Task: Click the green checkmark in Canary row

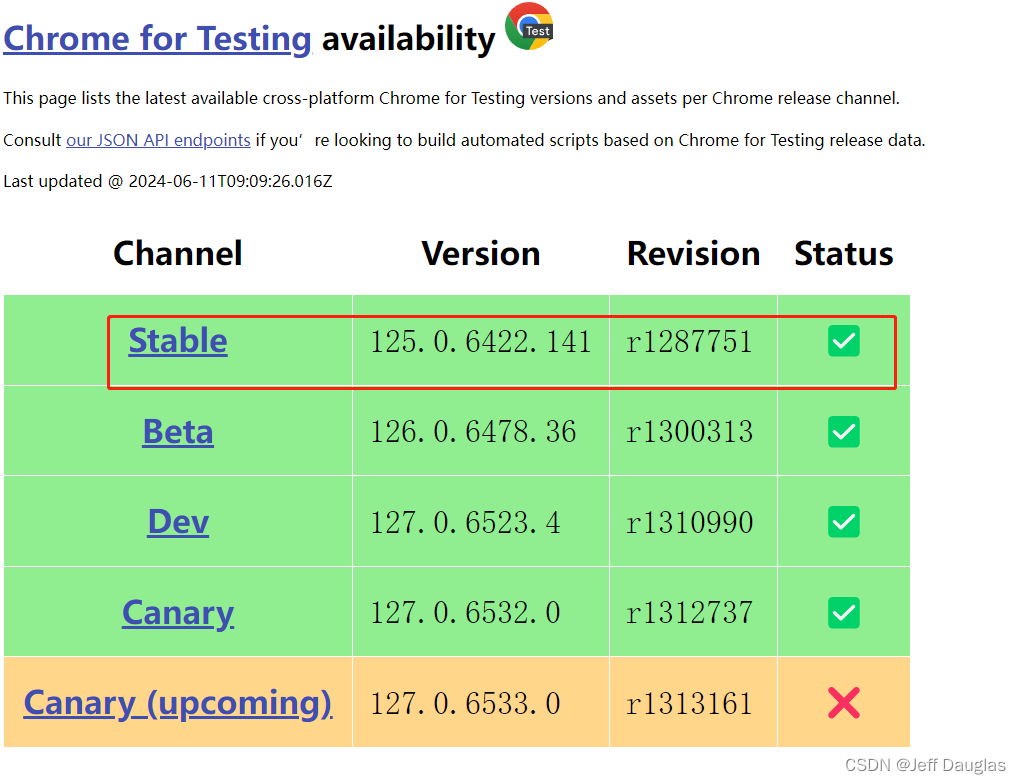Action: pos(844,613)
